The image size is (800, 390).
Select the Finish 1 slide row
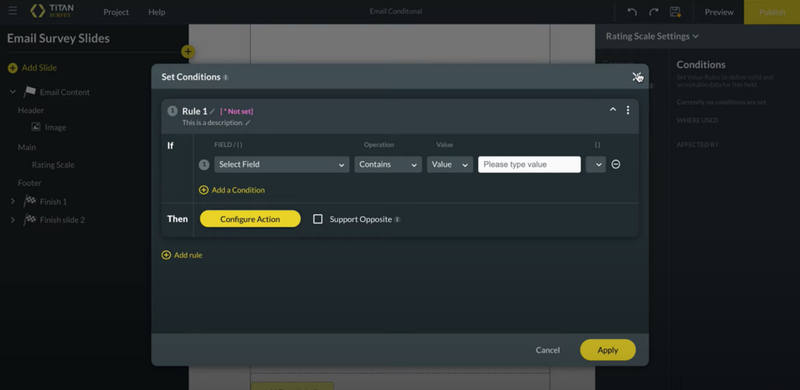tap(53, 202)
